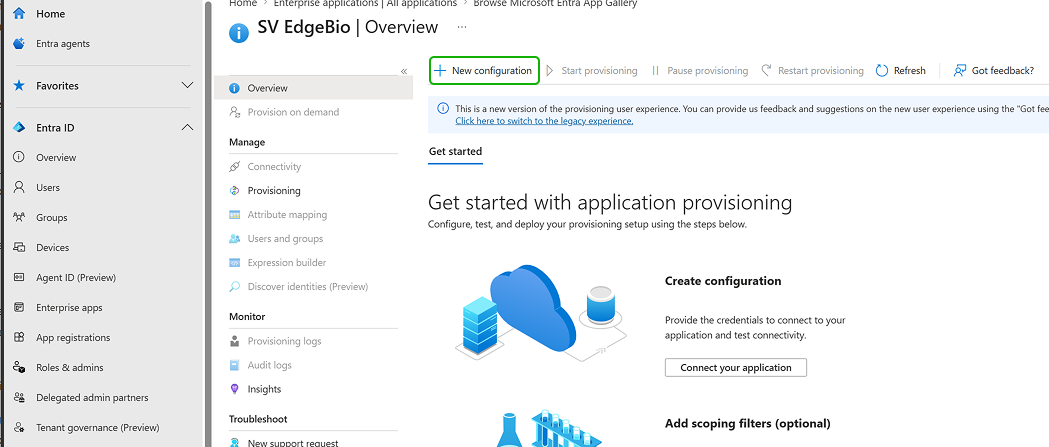Click the Refresh circular arrow icon

(x=882, y=70)
